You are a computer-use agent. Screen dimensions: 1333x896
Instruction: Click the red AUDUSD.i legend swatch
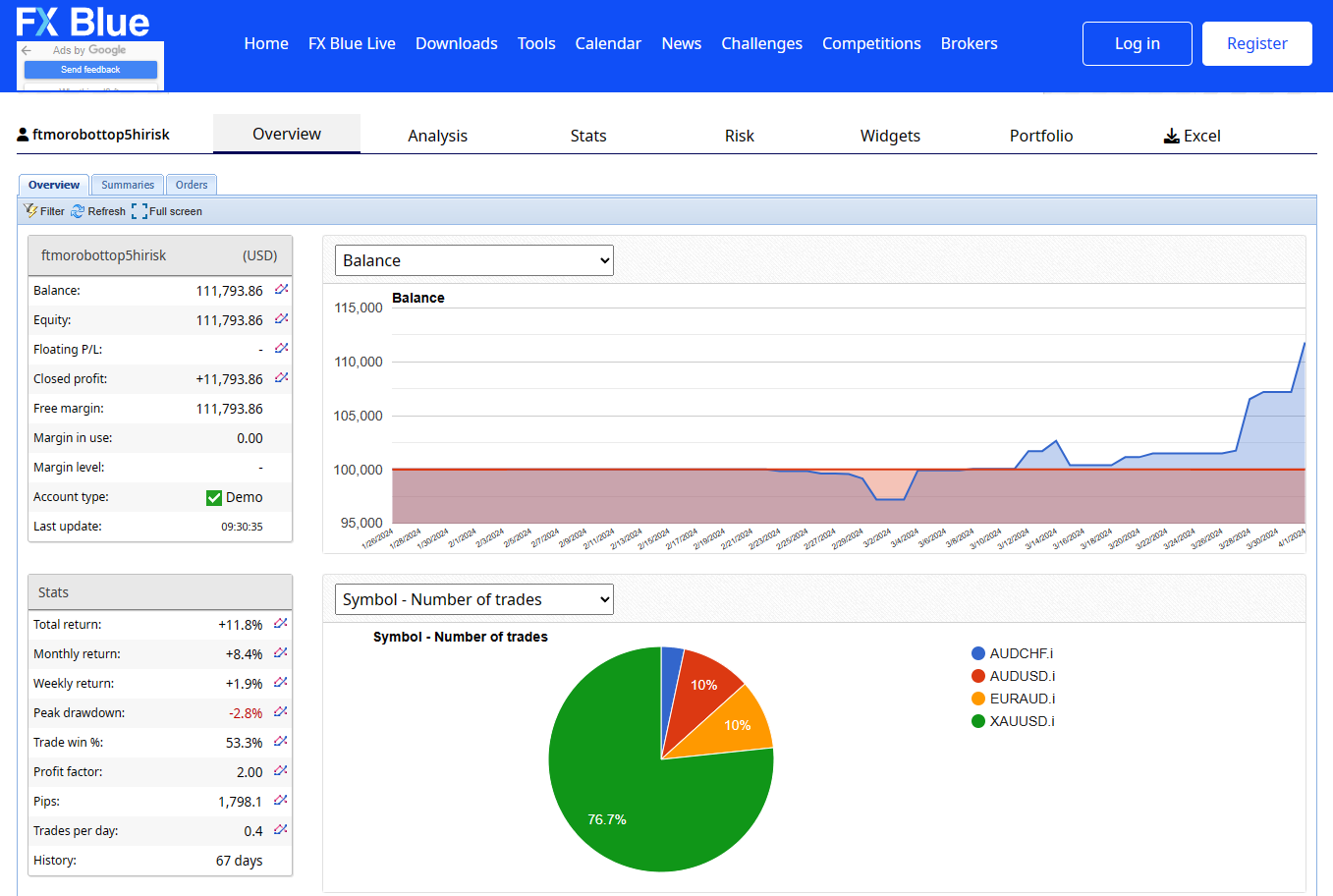pos(978,676)
